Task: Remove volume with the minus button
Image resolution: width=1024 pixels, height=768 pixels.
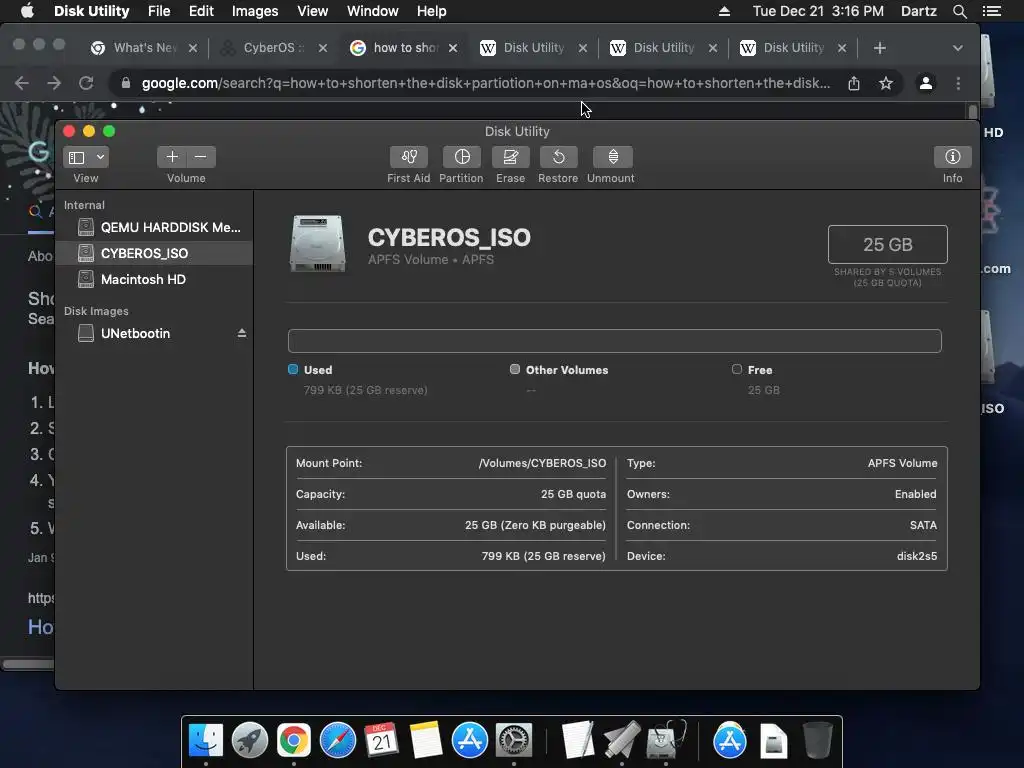Action: pyautogui.click(x=201, y=157)
